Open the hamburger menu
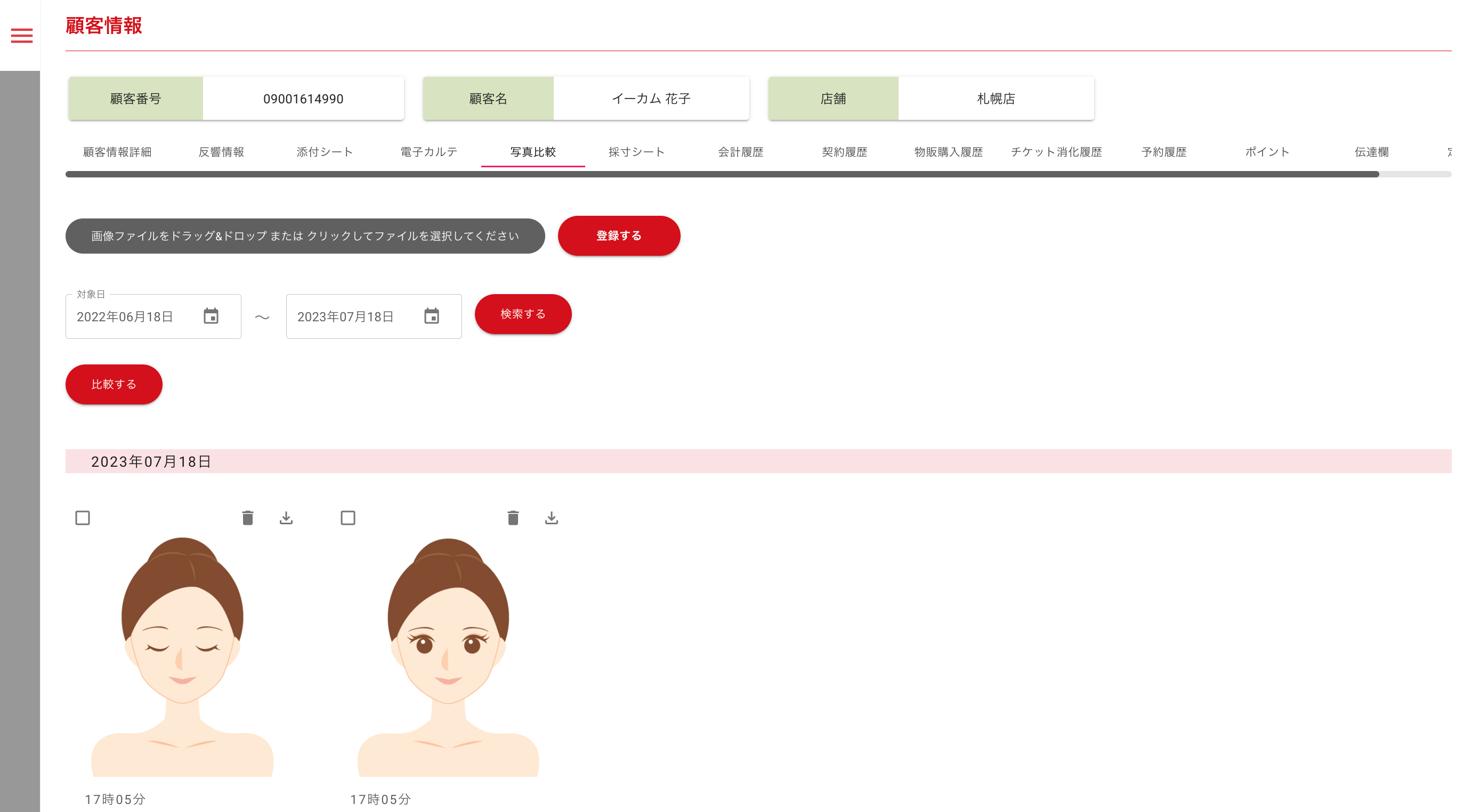Image resolution: width=1471 pixels, height=812 pixels. [22, 35]
